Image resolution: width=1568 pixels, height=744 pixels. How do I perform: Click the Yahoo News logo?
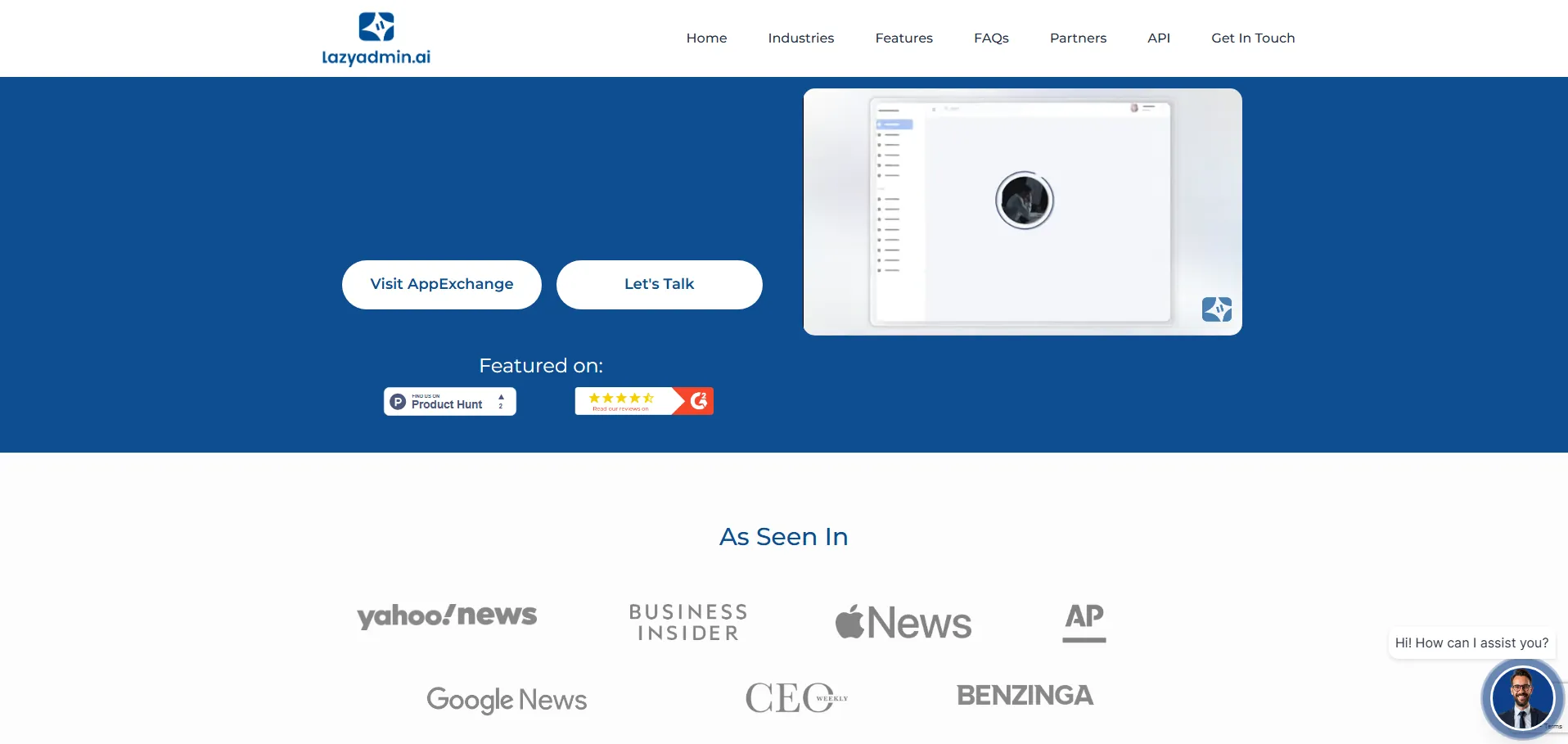point(447,615)
